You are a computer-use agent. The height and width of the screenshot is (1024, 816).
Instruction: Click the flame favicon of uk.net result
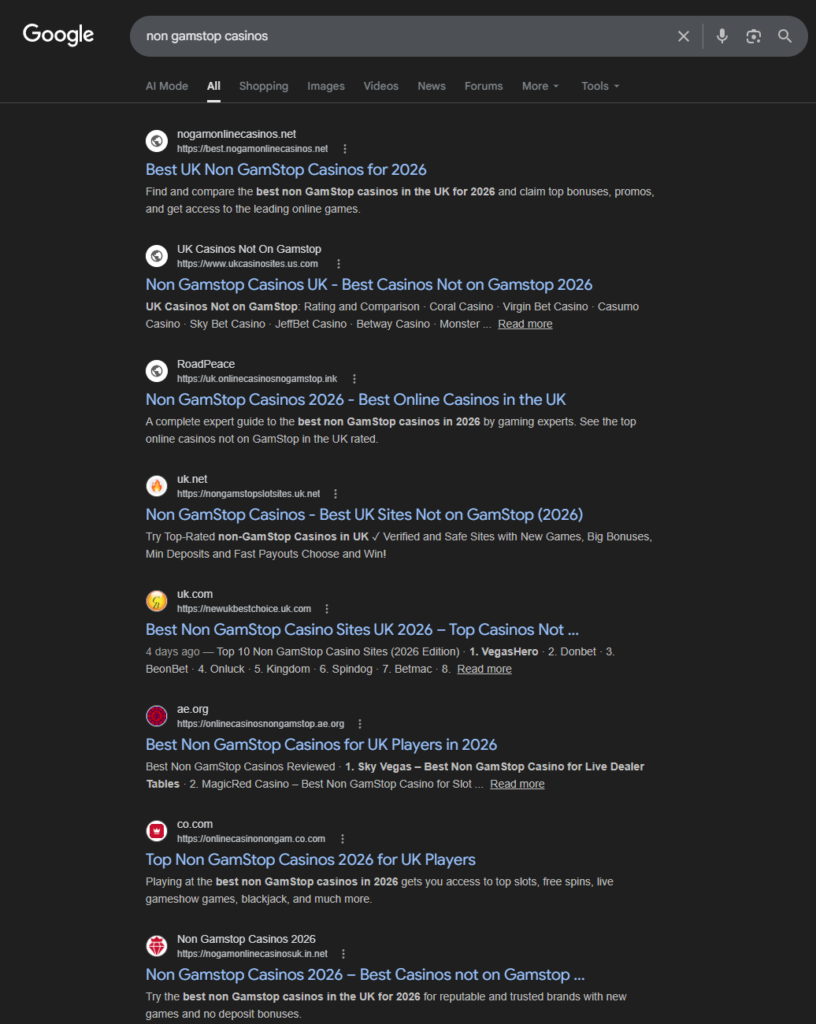click(x=157, y=486)
